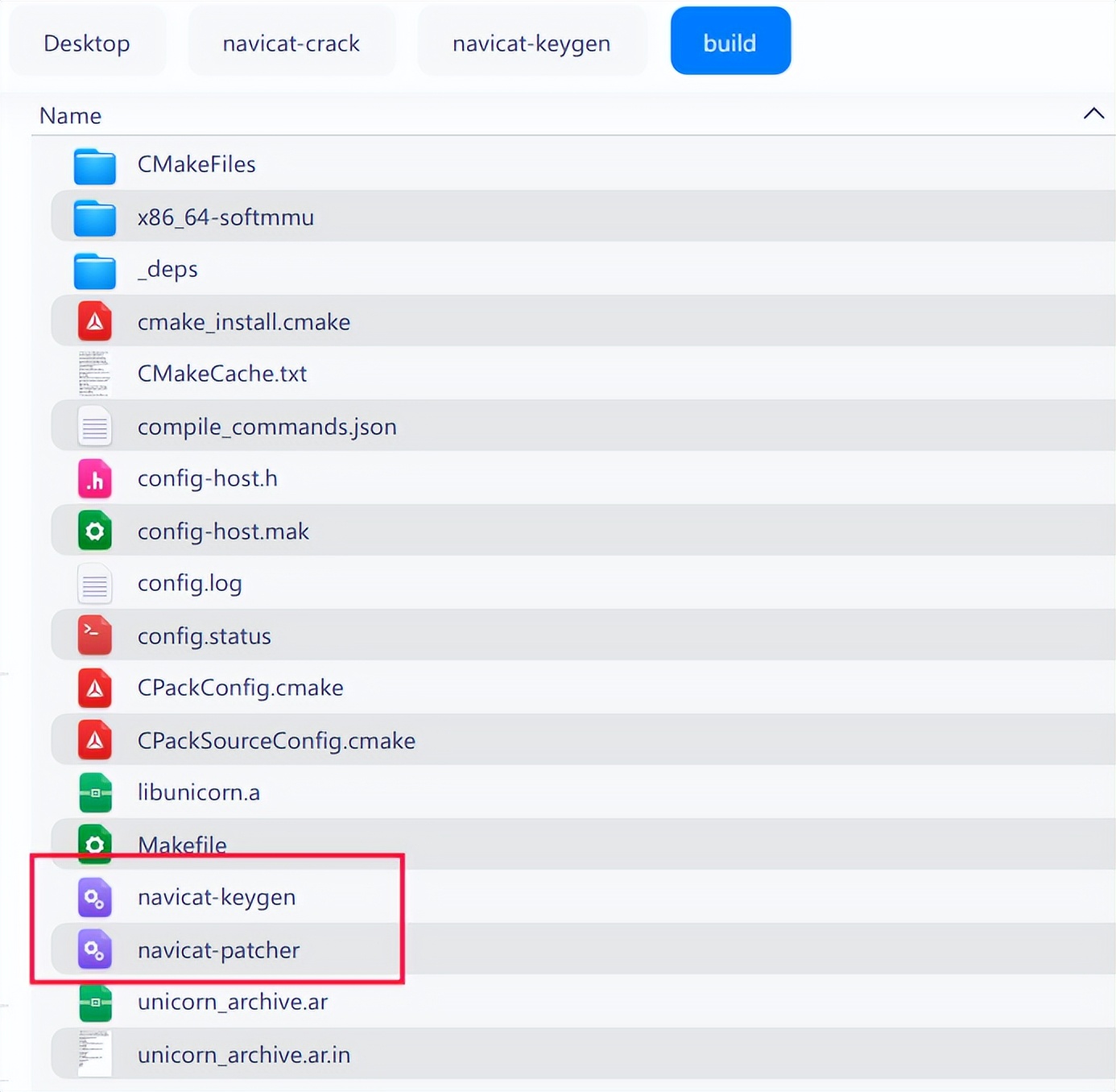The image size is (1116, 1092).
Task: Select the CMakeFiles folder name
Action: tap(196, 164)
